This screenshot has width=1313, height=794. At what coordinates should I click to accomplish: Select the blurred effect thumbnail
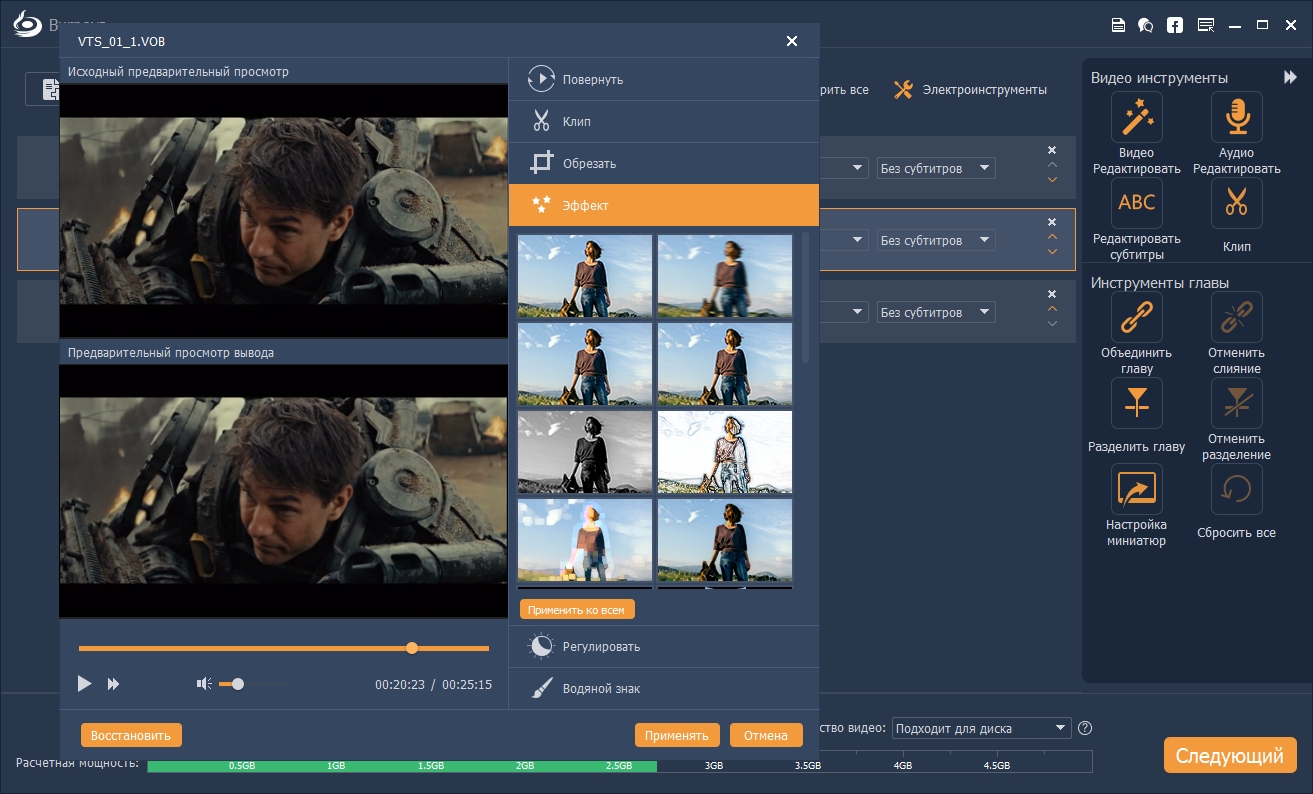[x=725, y=276]
